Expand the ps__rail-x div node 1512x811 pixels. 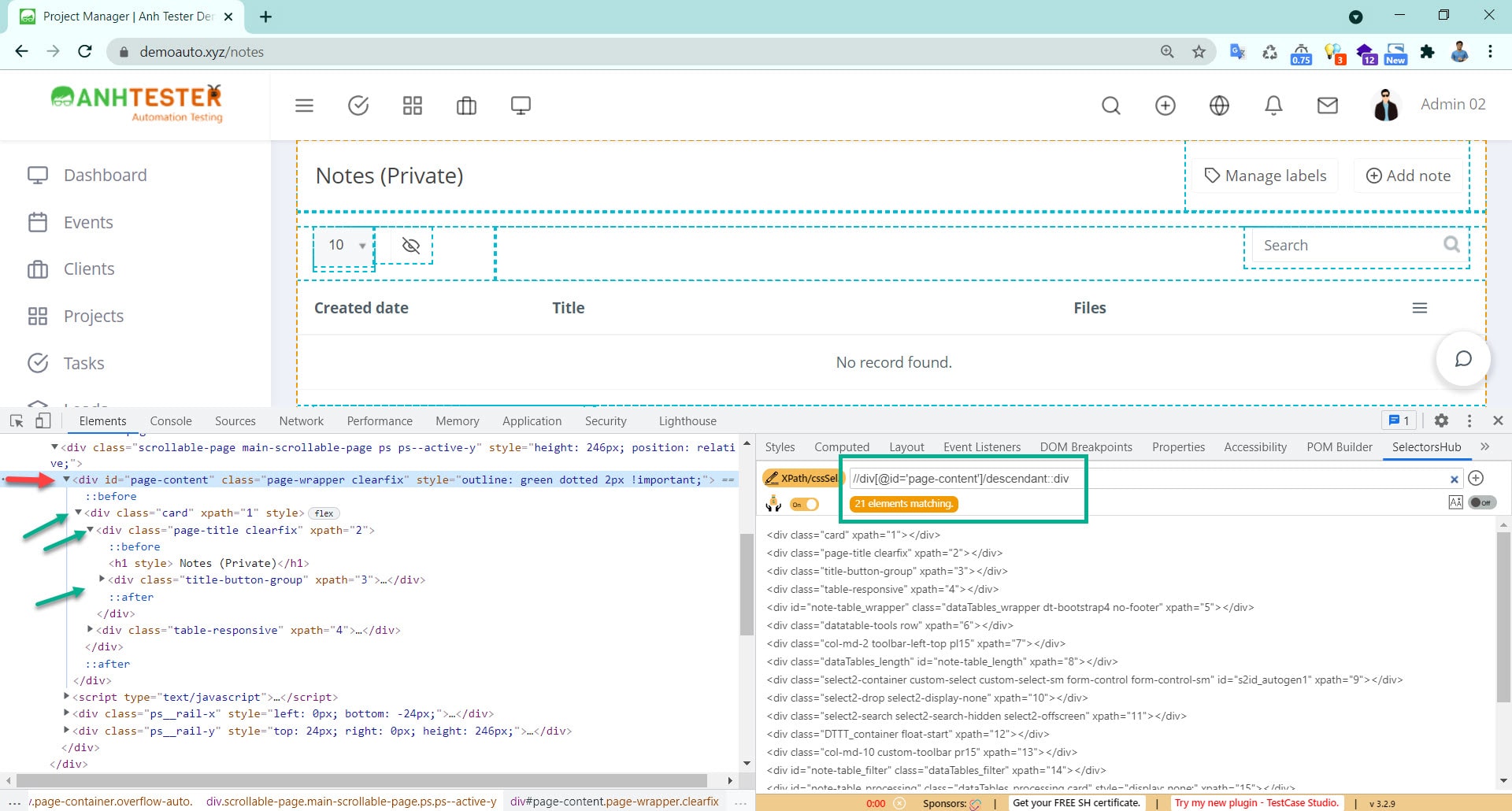coord(66,713)
